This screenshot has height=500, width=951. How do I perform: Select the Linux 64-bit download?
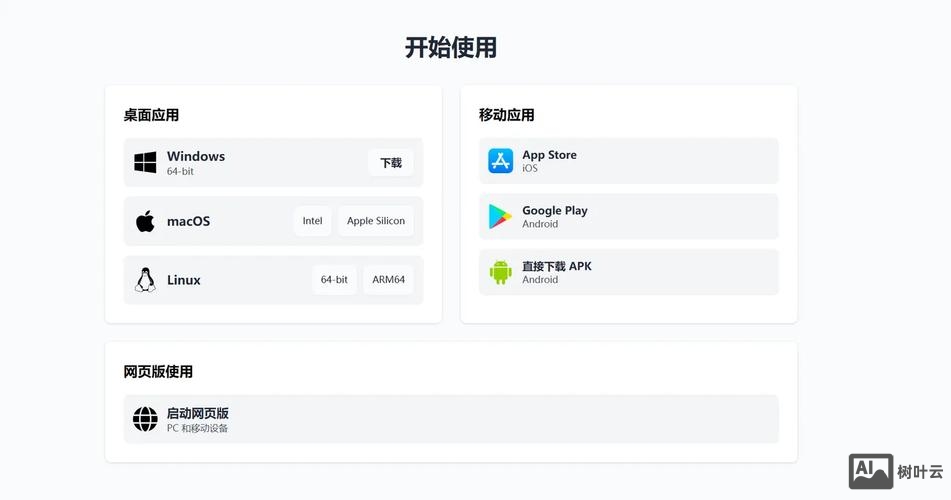(334, 280)
